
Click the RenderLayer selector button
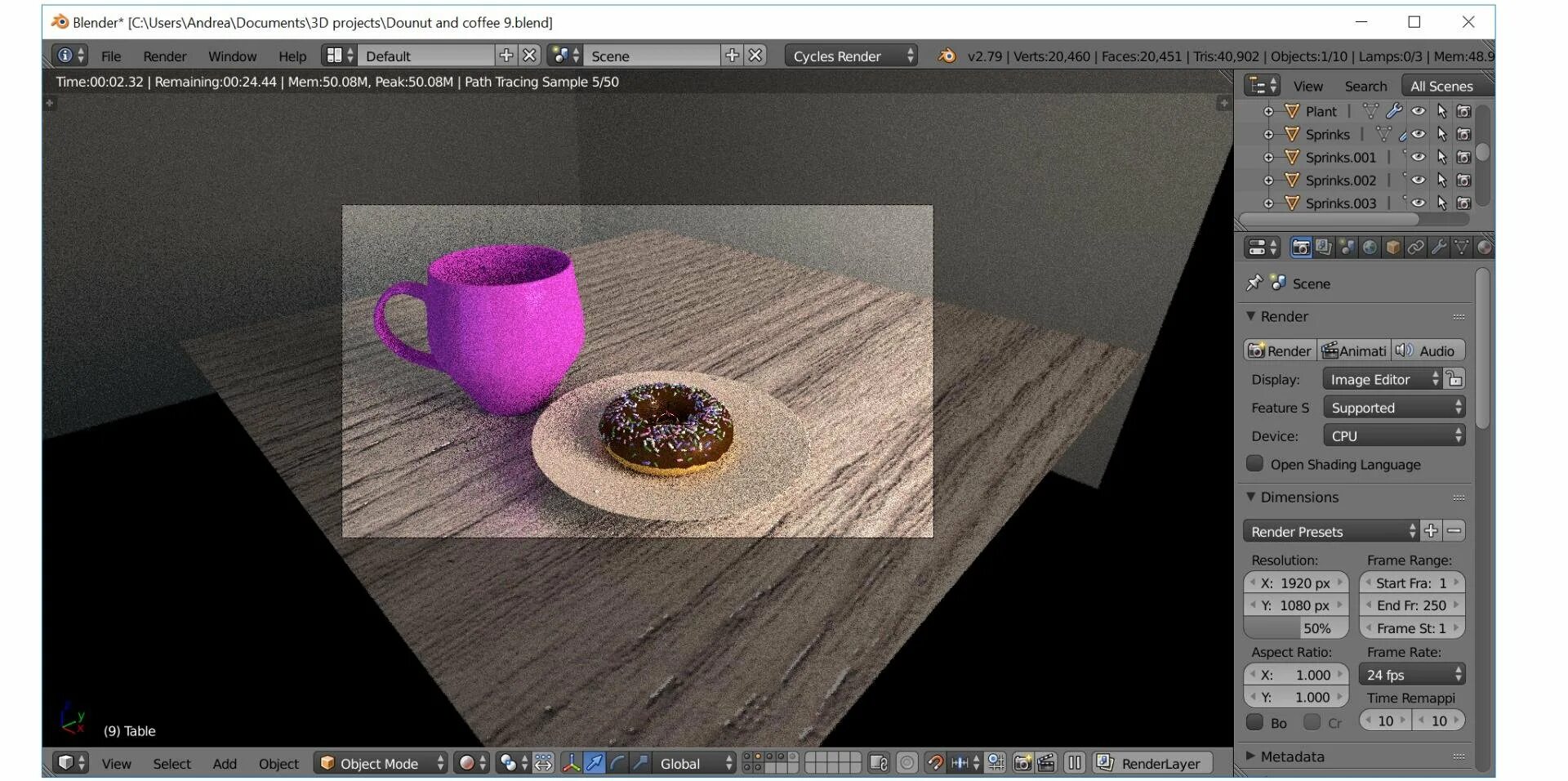pyautogui.click(x=1152, y=763)
